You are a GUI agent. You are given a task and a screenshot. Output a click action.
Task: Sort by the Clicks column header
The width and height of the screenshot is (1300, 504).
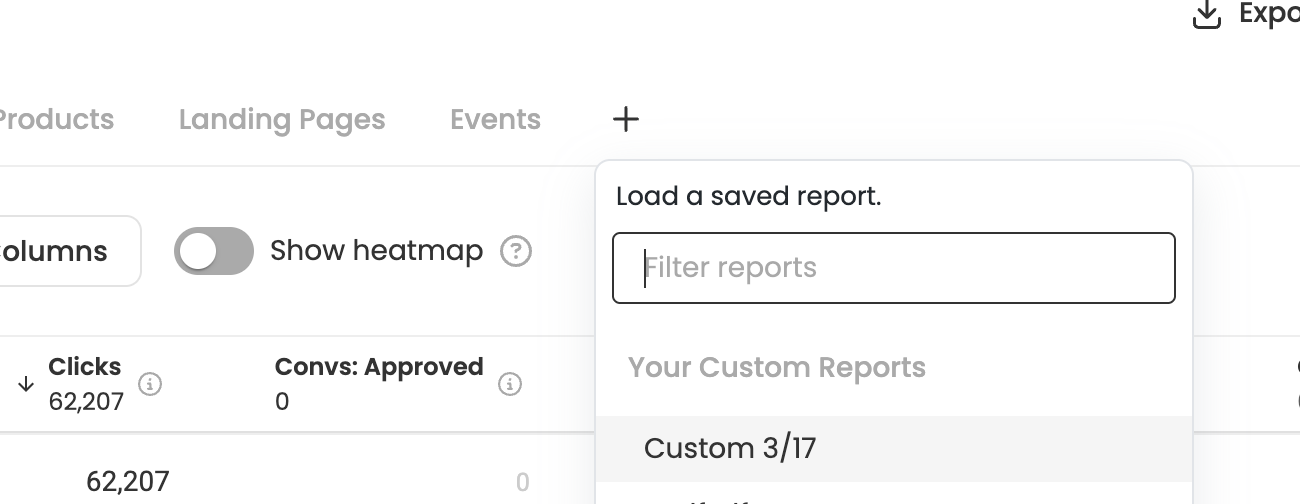(85, 367)
